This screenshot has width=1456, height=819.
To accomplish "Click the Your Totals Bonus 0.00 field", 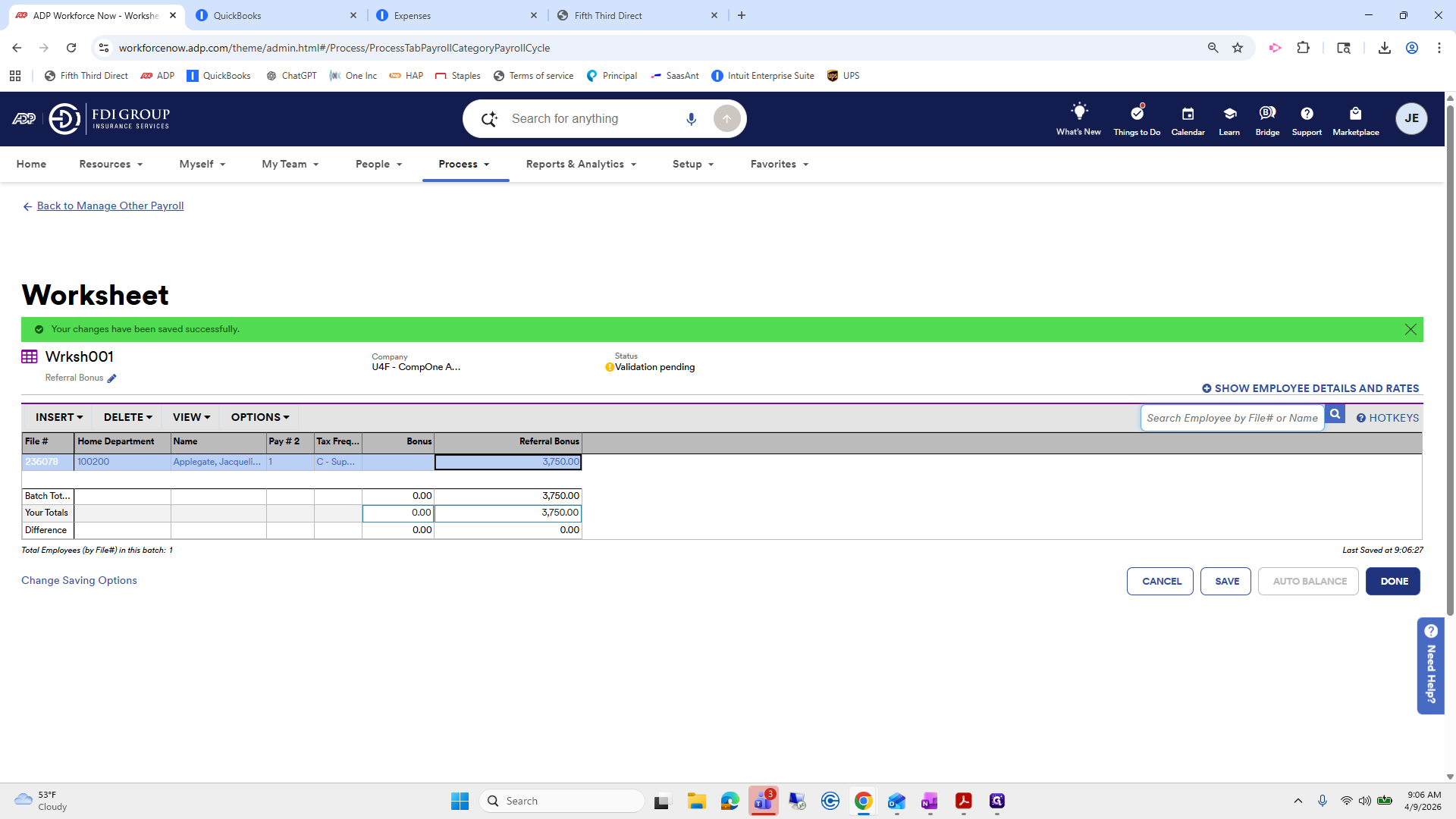I will pyautogui.click(x=398, y=513).
